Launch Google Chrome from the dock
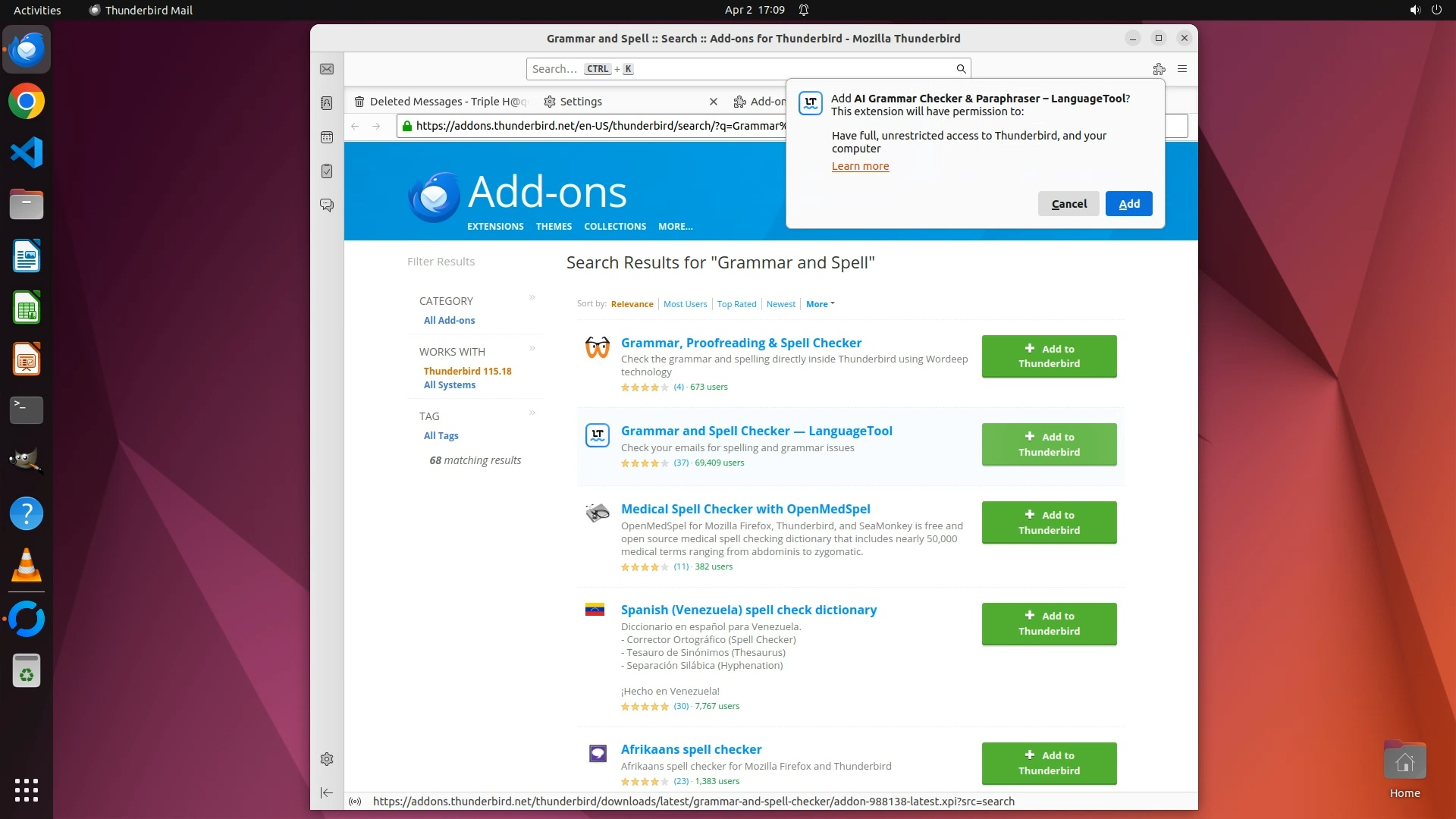This screenshot has width=1456, height=819. tap(27, 102)
